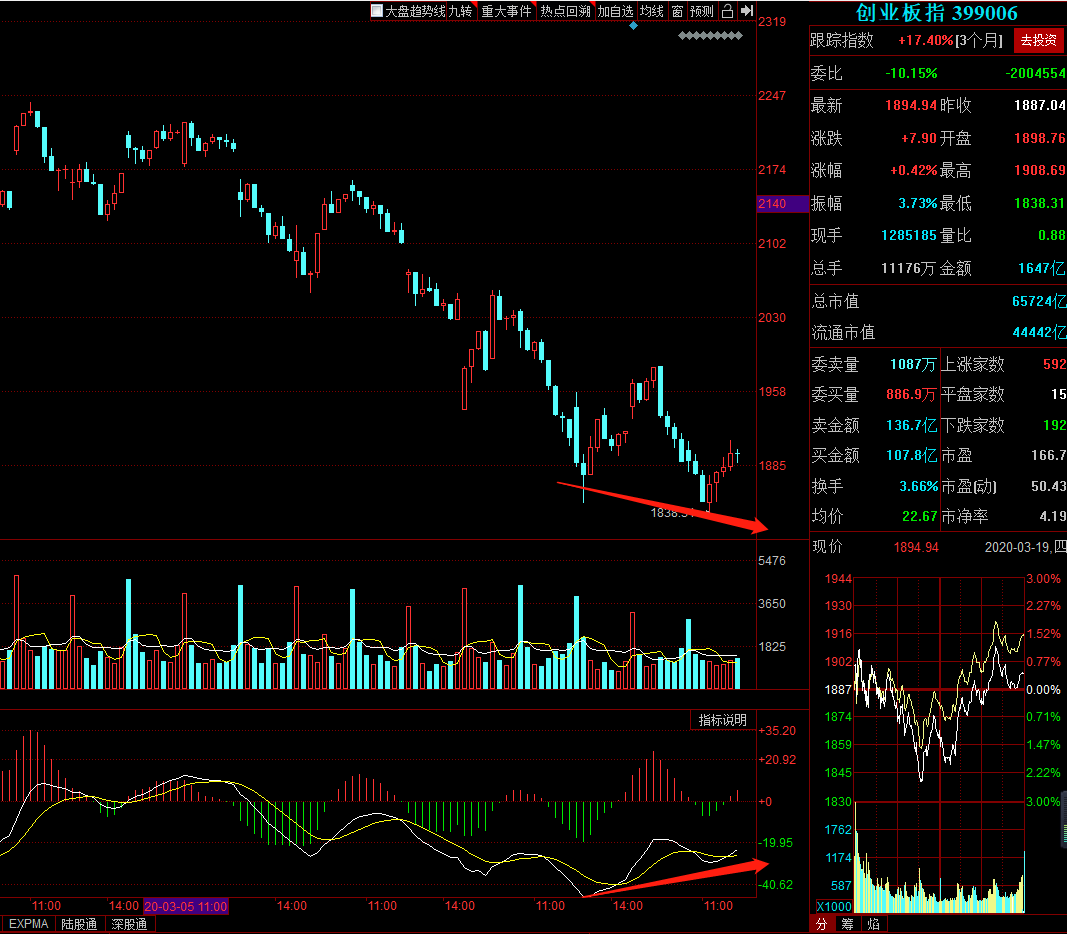Switch to the 深股通 tab
Image resolution: width=1067 pixels, height=934 pixels.
tap(129, 924)
